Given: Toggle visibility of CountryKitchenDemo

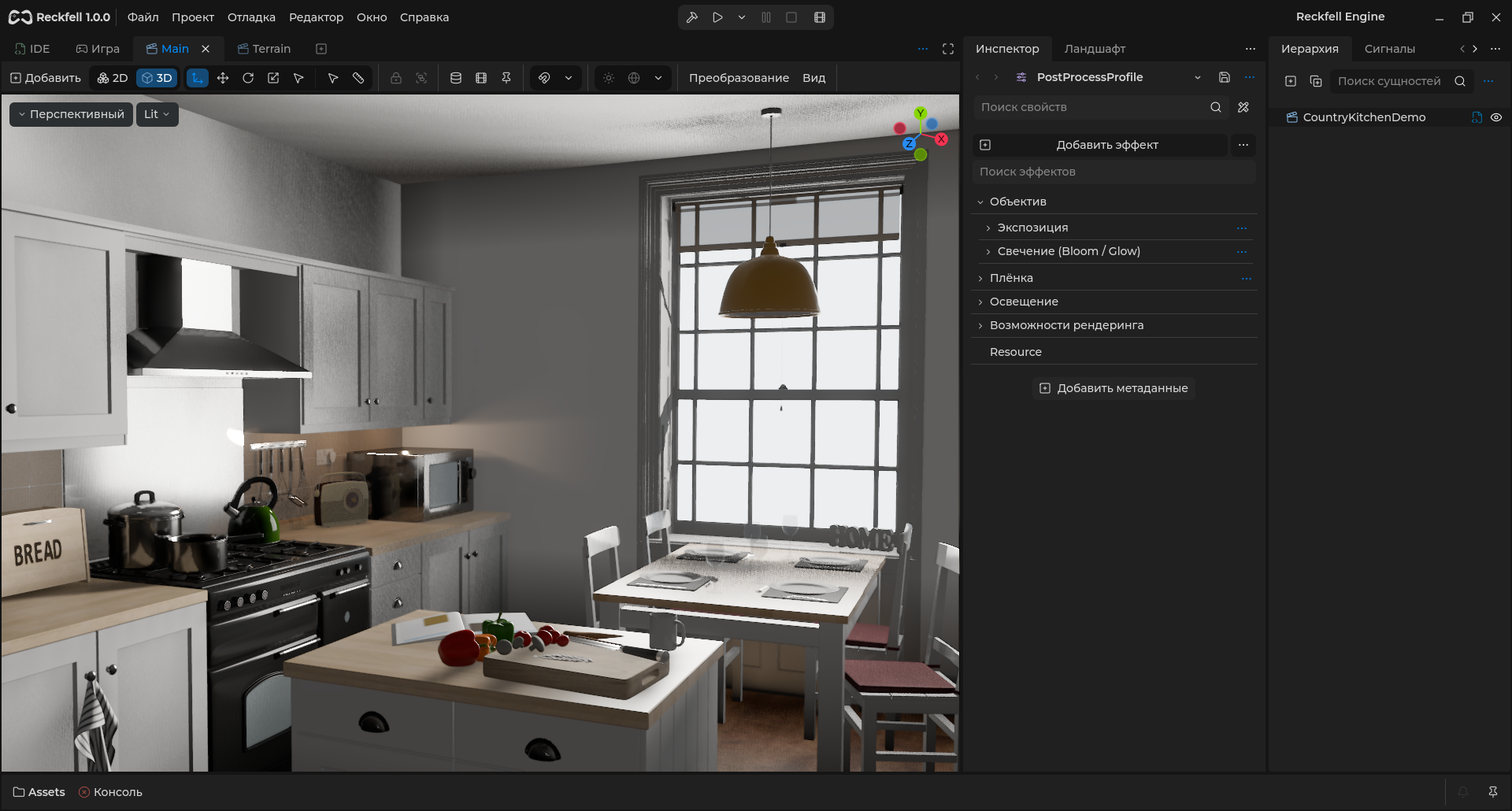Looking at the screenshot, I should coord(1496,117).
